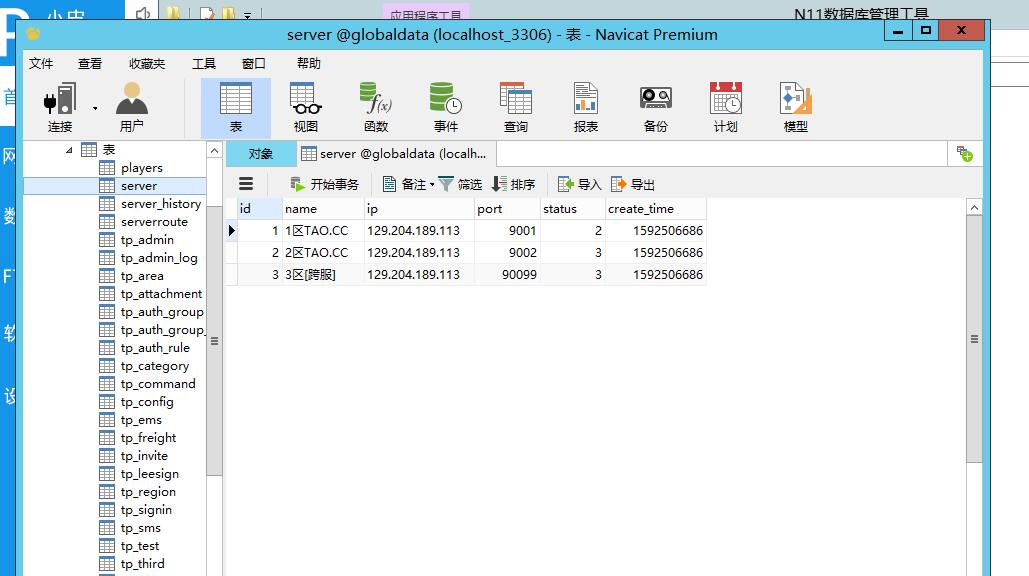Click the 报表 (Report) toolbar icon
The width and height of the screenshot is (1029, 576).
(585, 106)
